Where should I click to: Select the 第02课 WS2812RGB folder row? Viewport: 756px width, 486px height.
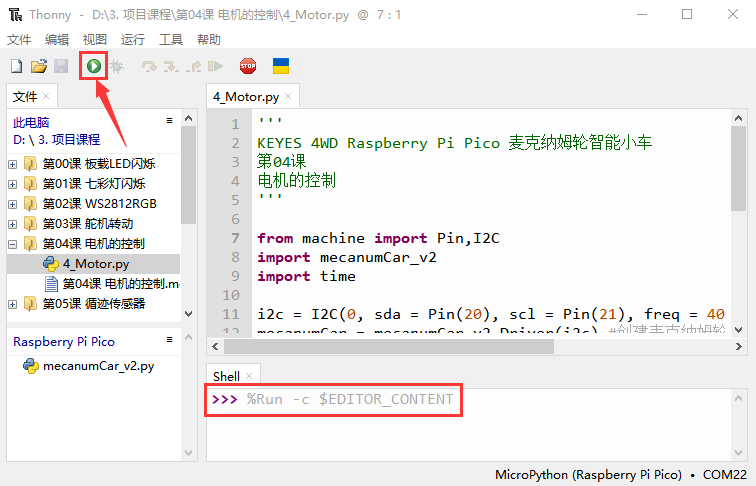click(94, 204)
